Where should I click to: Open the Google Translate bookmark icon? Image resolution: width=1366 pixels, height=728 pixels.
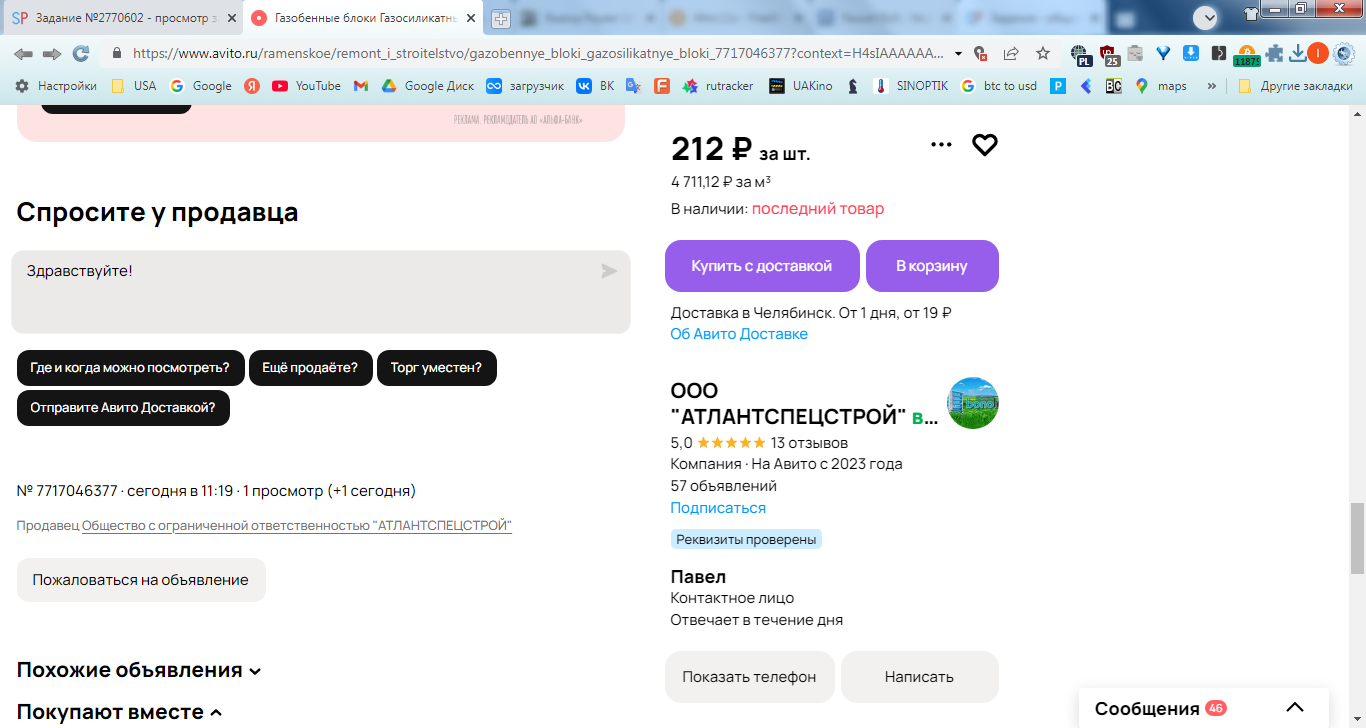click(x=633, y=86)
